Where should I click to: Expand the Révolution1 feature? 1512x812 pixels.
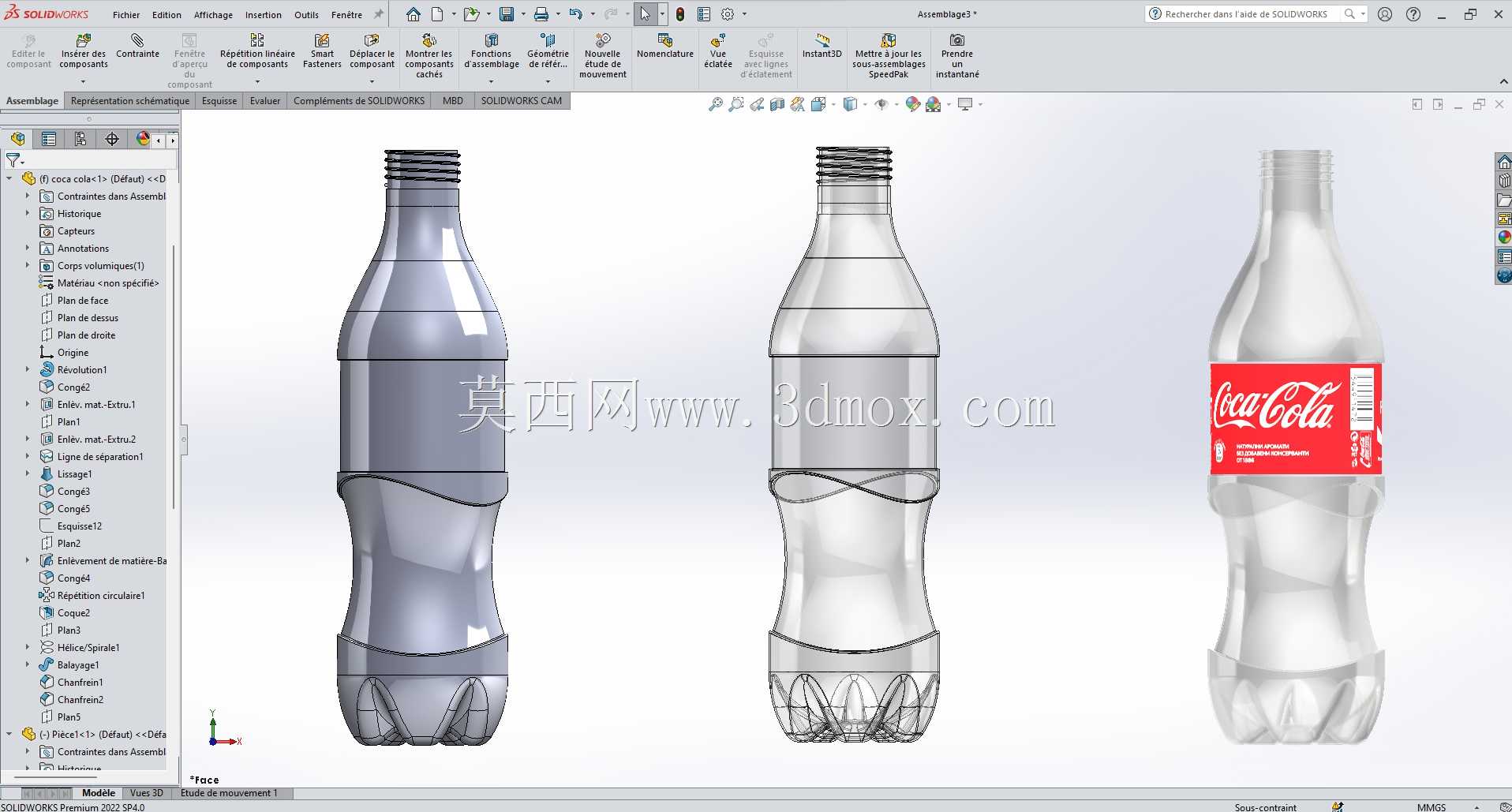(27, 369)
